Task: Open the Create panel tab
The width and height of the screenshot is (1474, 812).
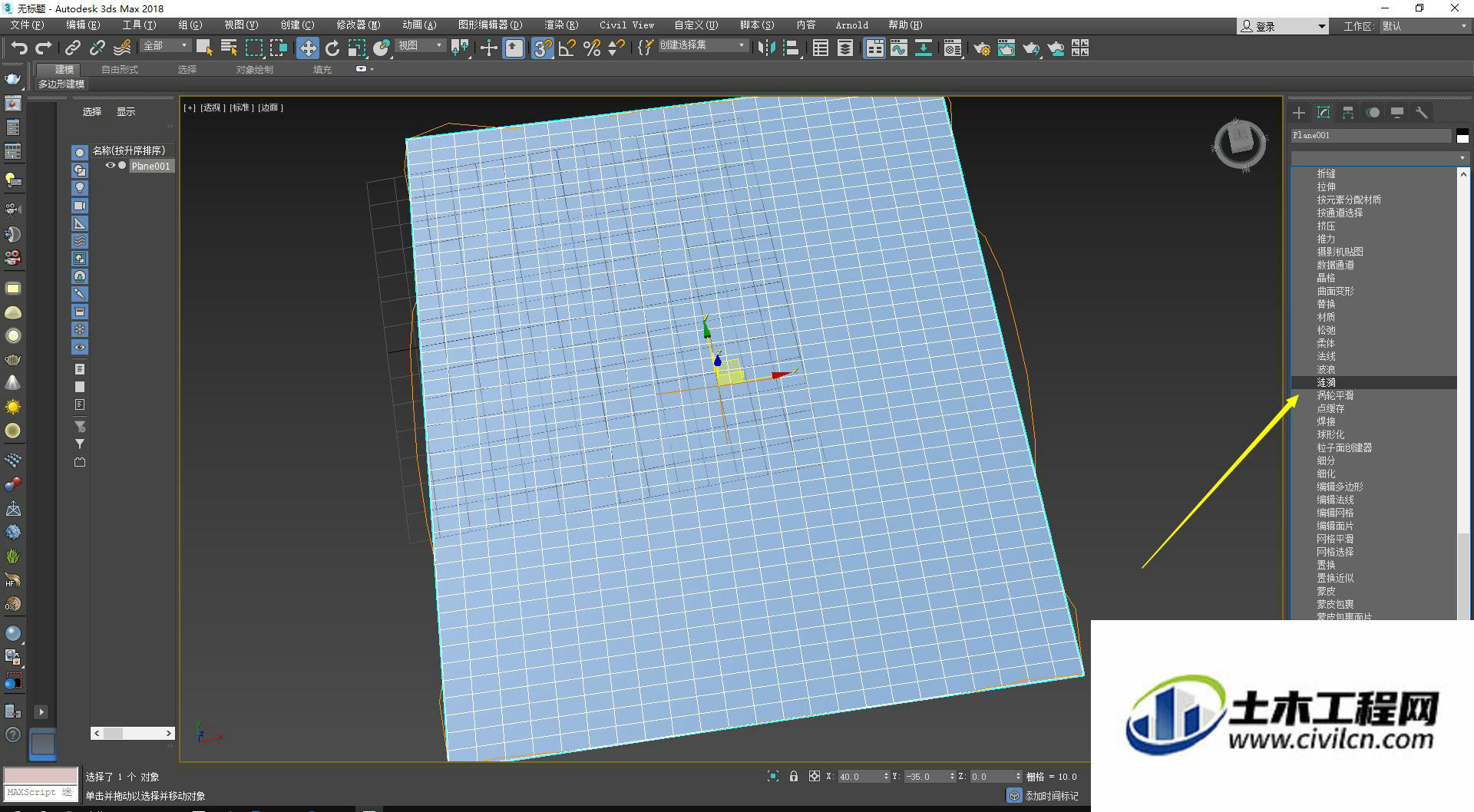Action: 1299,113
